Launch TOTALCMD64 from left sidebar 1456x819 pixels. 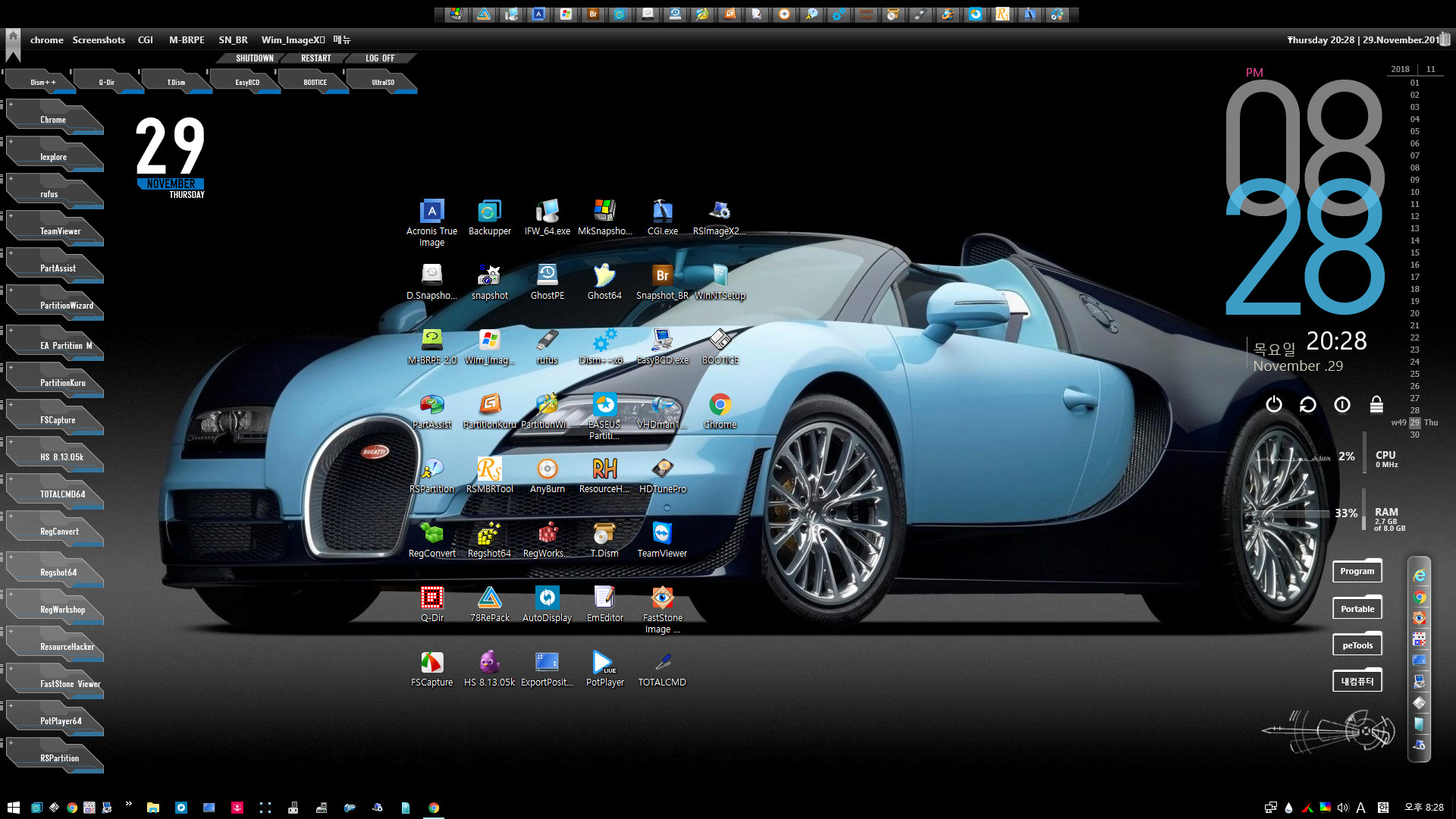(55, 493)
